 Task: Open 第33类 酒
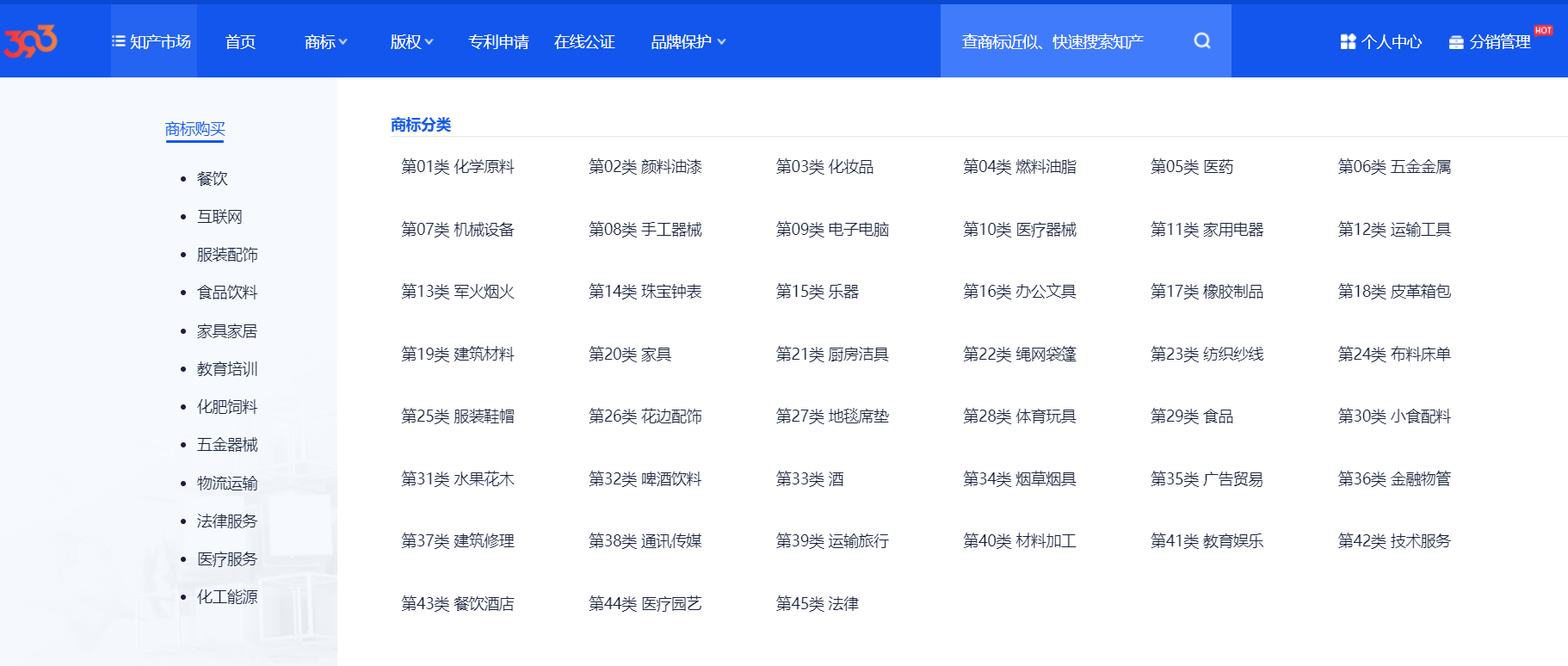(x=810, y=479)
